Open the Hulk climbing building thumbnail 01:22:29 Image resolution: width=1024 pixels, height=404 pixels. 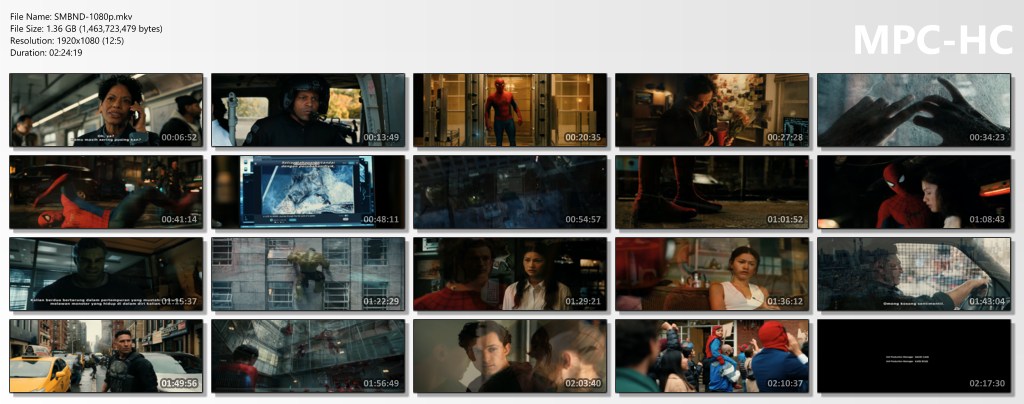[x=308, y=274]
